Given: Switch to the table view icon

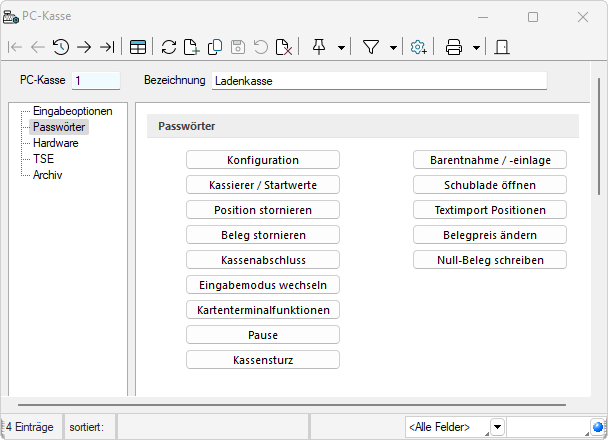Looking at the screenshot, I should tap(138, 47).
